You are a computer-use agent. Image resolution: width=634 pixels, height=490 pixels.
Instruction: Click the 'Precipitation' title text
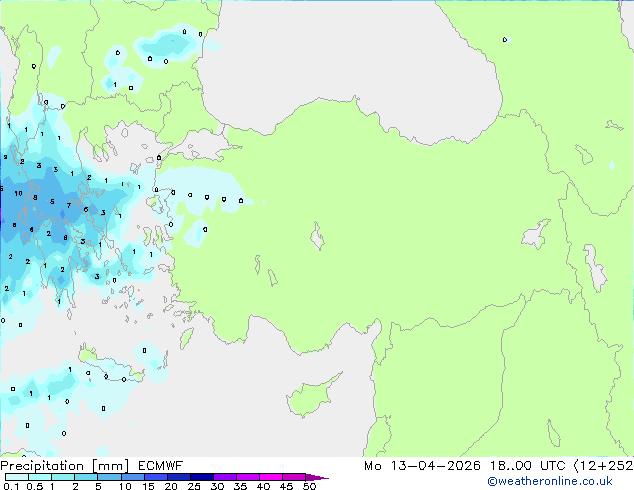click(x=42, y=466)
